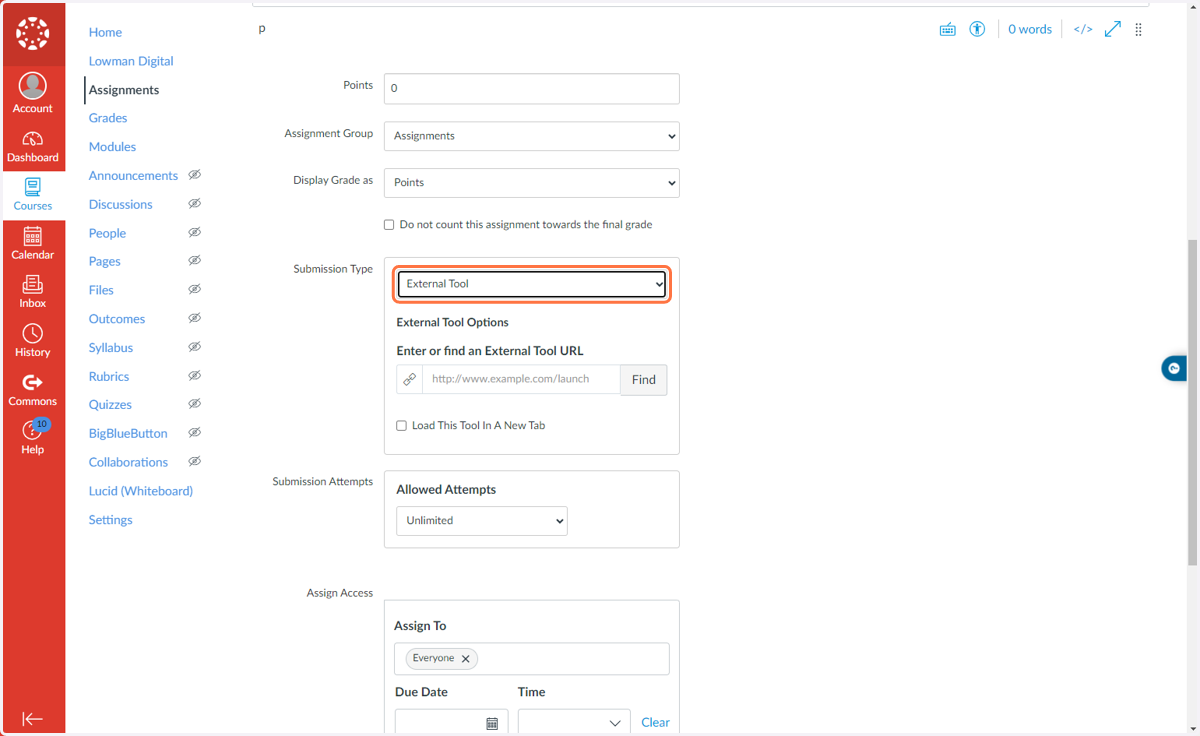Open Assignments in course navigation
This screenshot has width=1200, height=736.
click(x=124, y=90)
